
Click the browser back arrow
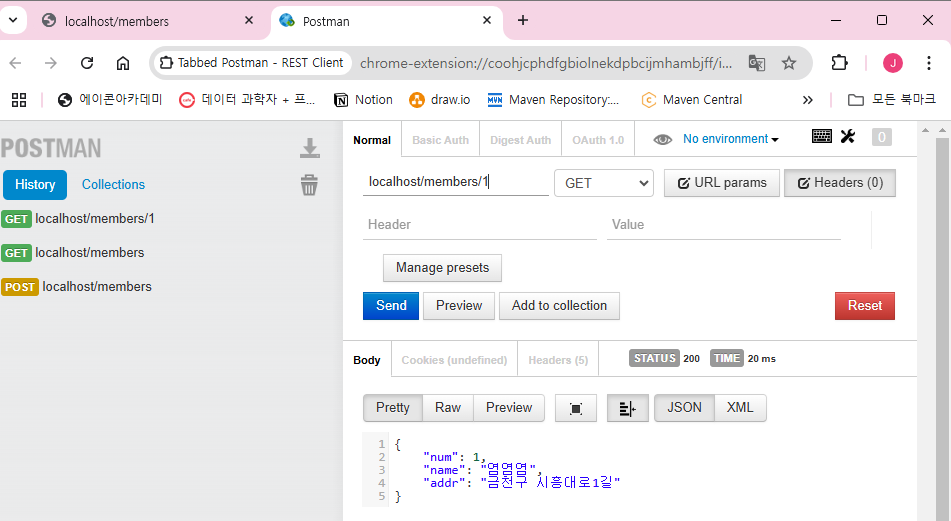point(15,63)
